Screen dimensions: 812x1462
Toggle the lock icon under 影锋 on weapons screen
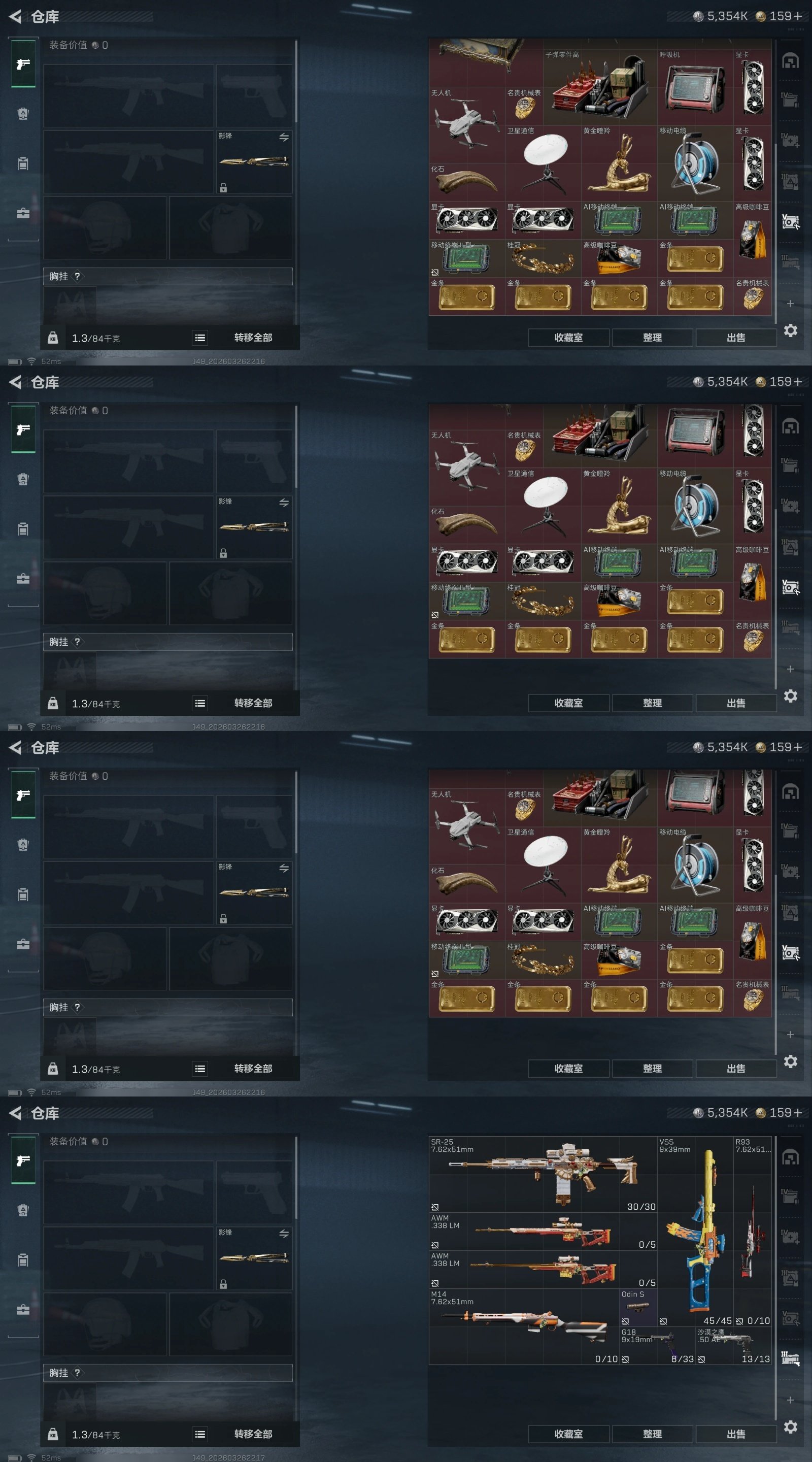(x=224, y=1284)
